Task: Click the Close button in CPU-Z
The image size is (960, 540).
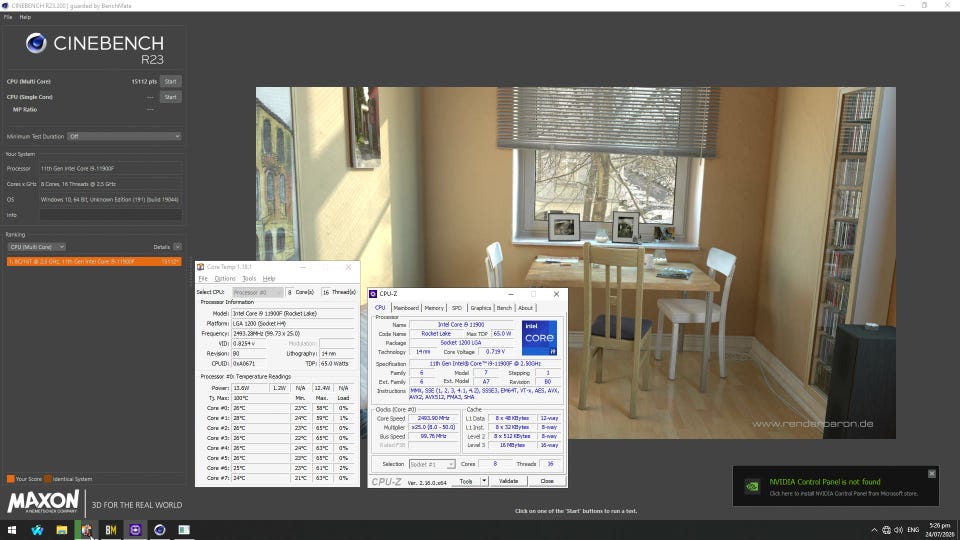Action: pyautogui.click(x=547, y=481)
